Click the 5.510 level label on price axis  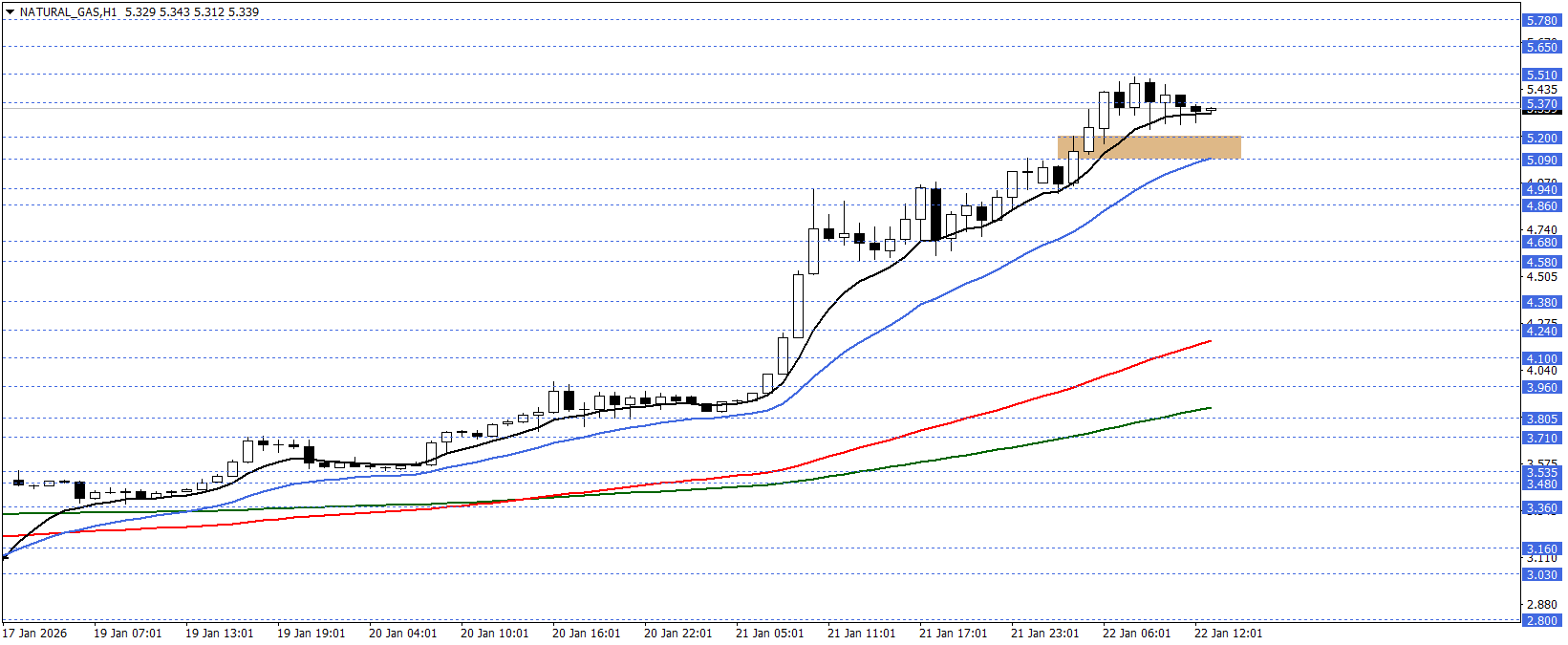(x=1540, y=75)
